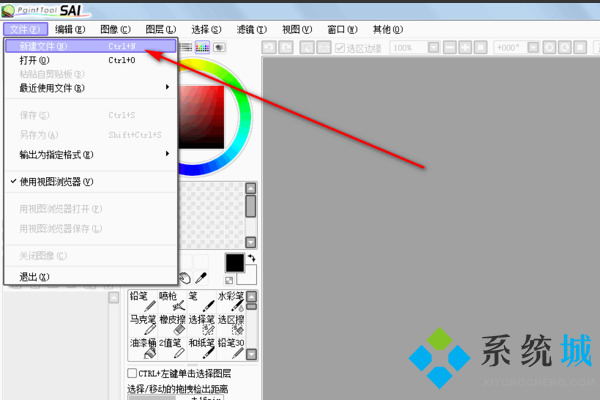Select the 水彩笔 watercolor tool
This screenshot has width=600, height=400.
231,301
